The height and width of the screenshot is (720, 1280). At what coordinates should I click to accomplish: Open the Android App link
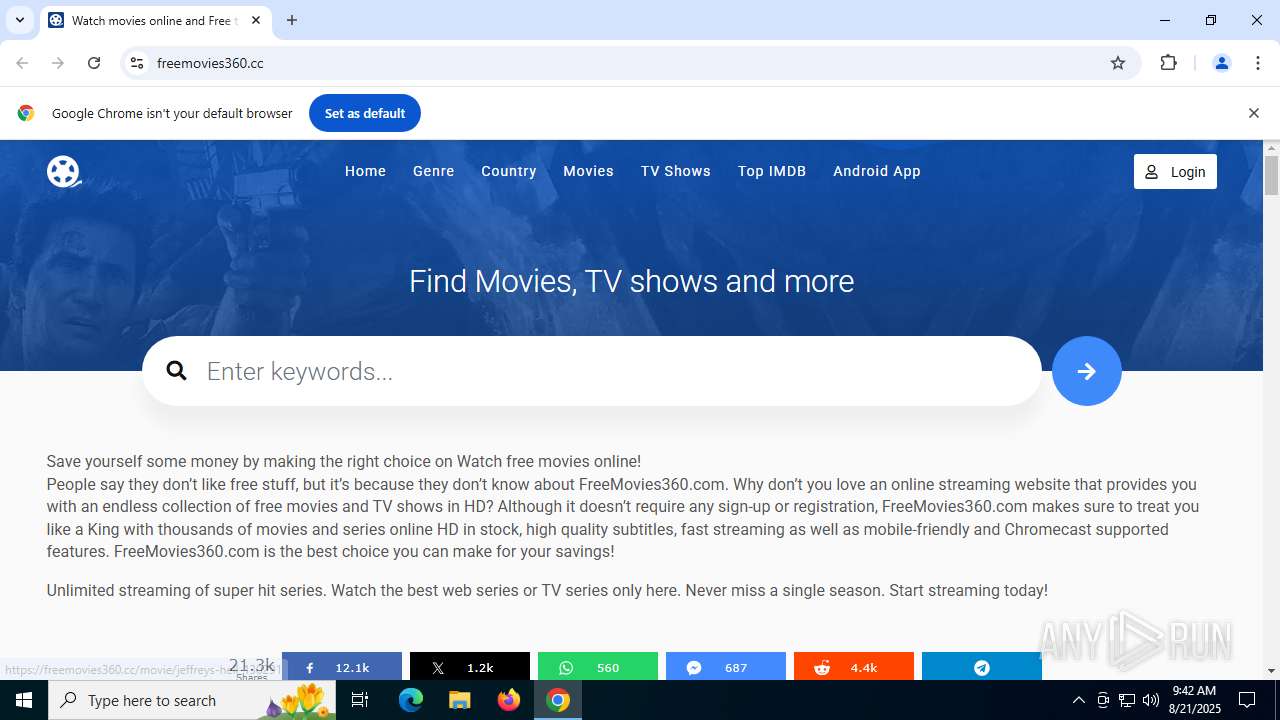coord(876,171)
